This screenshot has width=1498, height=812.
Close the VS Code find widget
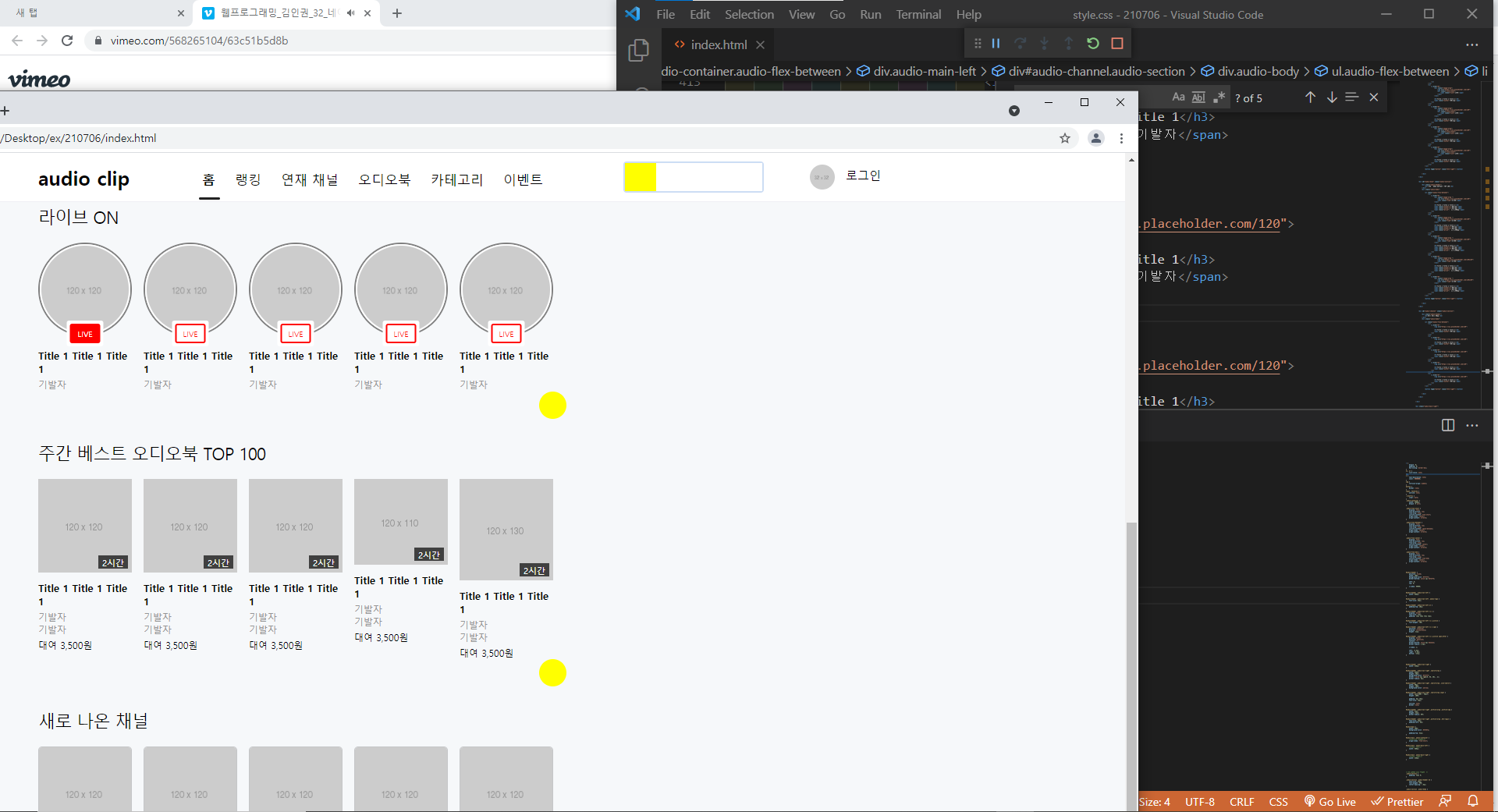[x=1374, y=98]
